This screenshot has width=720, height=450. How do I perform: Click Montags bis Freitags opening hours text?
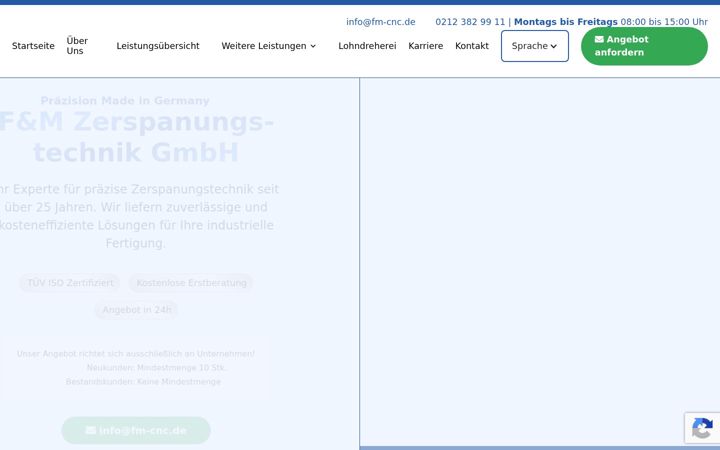[x=565, y=22]
